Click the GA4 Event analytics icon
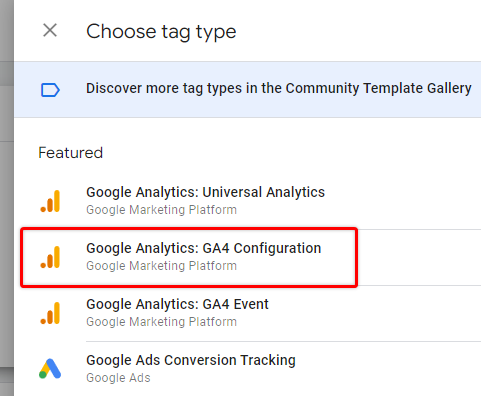 coord(50,313)
